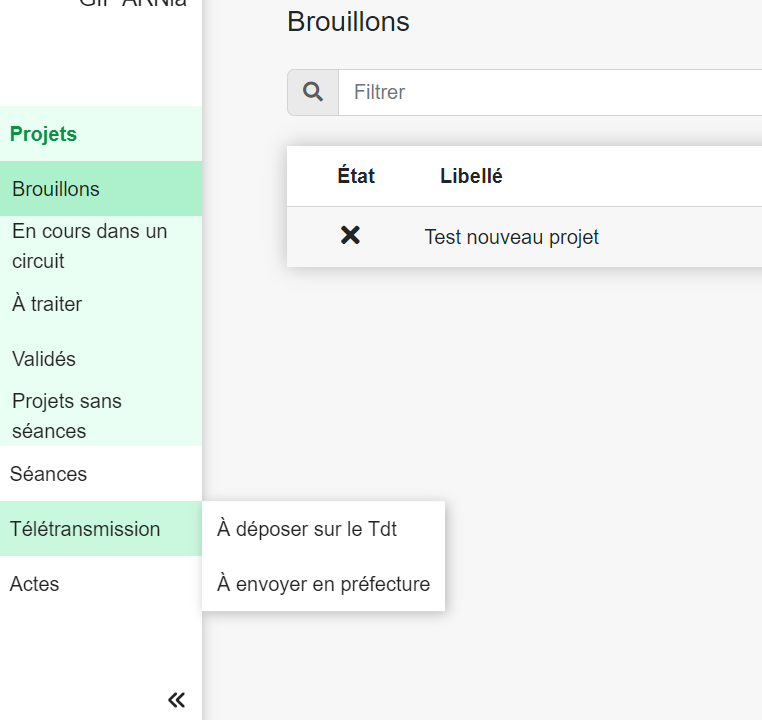Open the Brouillons menu item
The width and height of the screenshot is (762, 720).
click(56, 189)
